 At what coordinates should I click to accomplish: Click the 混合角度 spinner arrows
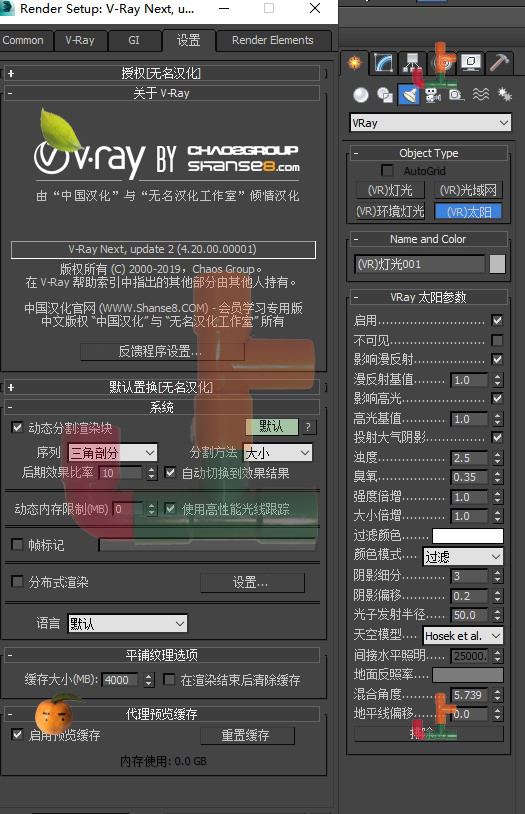pos(498,695)
